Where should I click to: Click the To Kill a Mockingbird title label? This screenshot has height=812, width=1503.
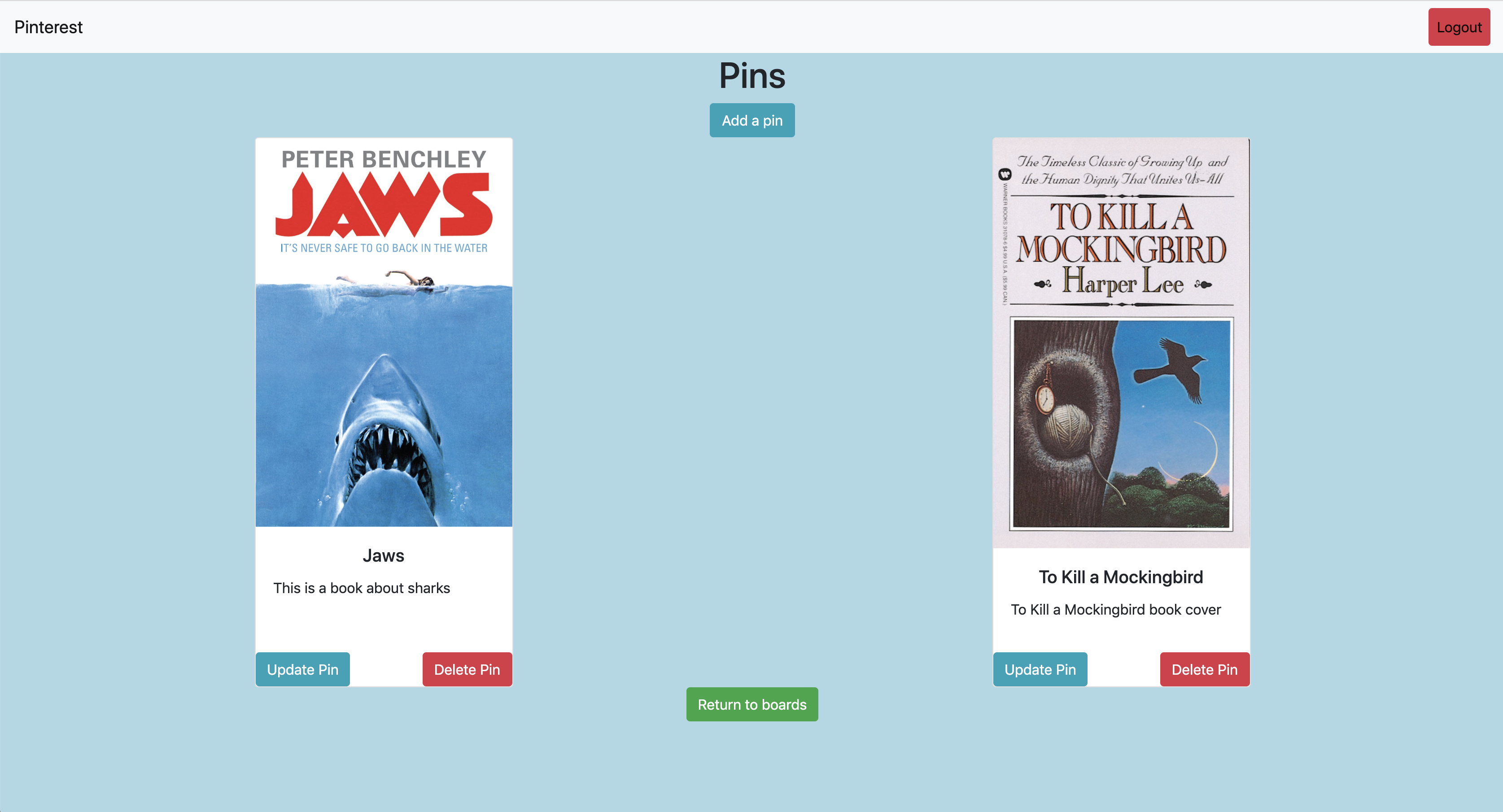[x=1120, y=577]
